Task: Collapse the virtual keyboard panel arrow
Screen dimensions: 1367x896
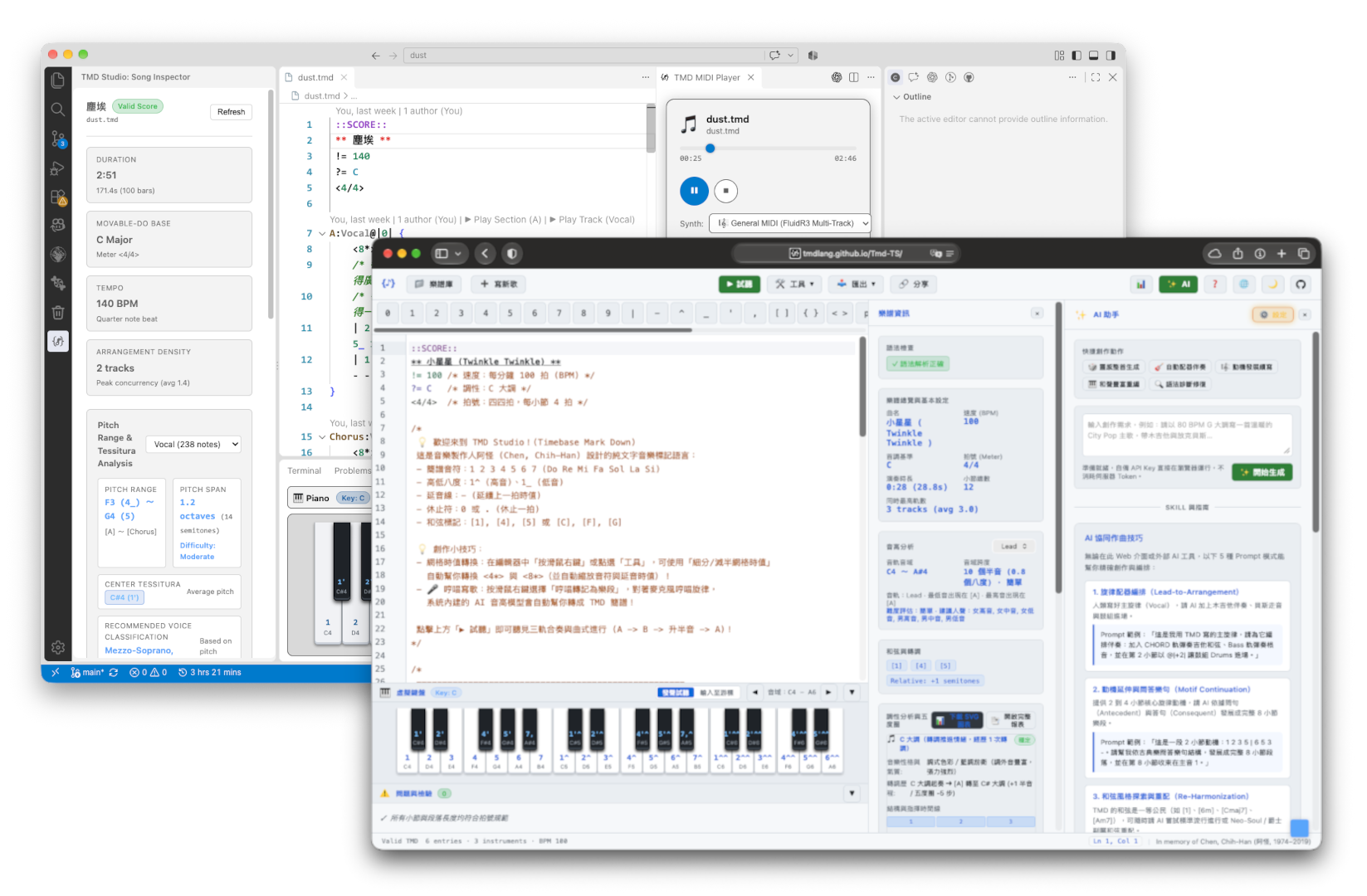Action: click(852, 693)
